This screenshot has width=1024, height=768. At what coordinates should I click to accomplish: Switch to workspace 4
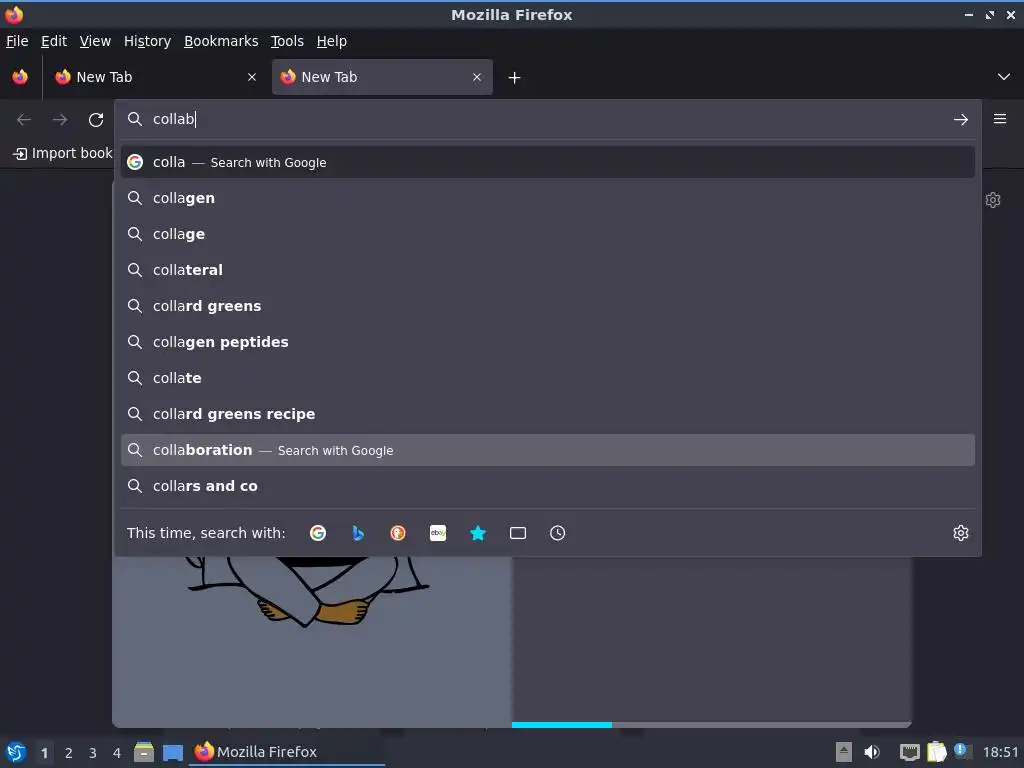click(x=117, y=753)
